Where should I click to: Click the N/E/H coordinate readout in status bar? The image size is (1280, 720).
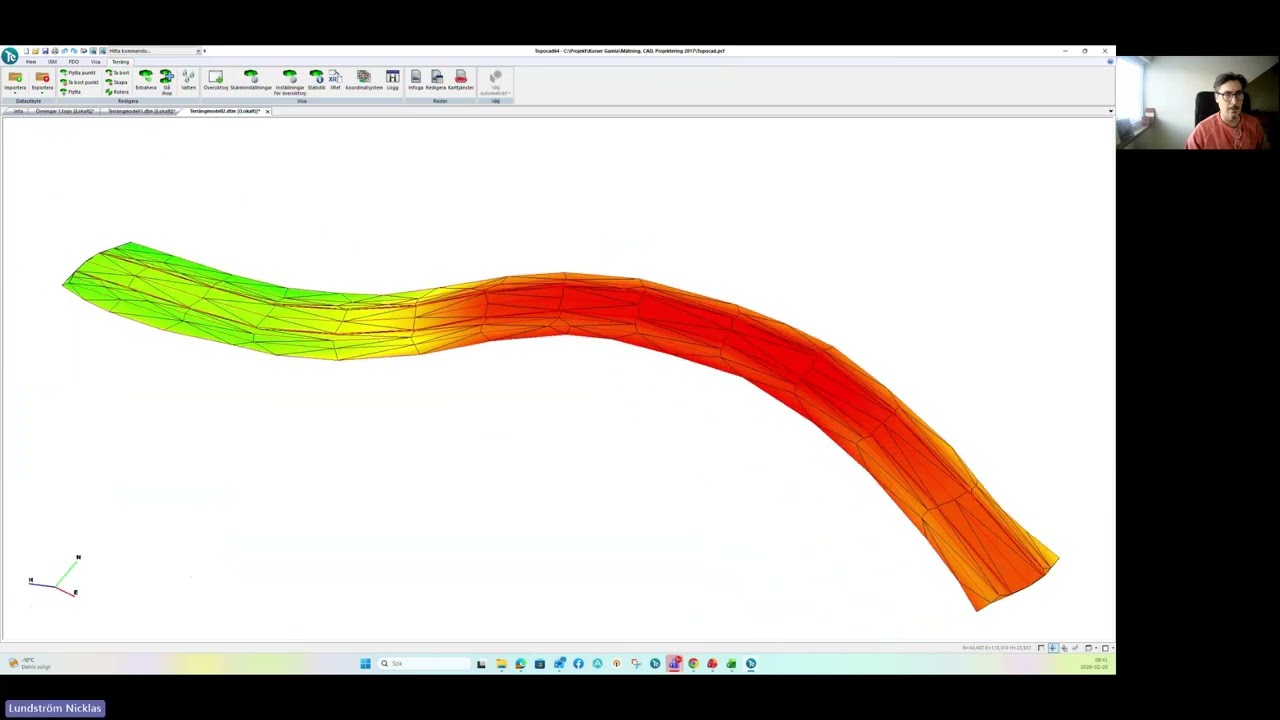pyautogui.click(x=997, y=648)
